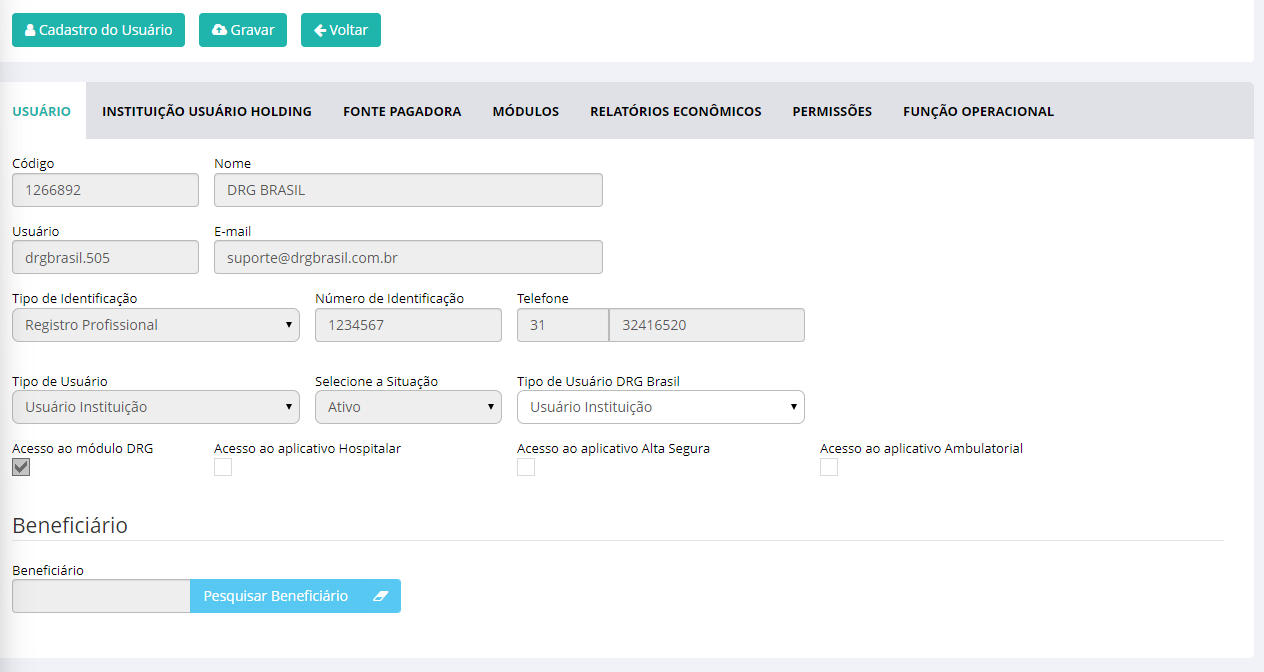Switch to the Fonte Pagadora tab
This screenshot has width=1264, height=672.
tap(402, 111)
